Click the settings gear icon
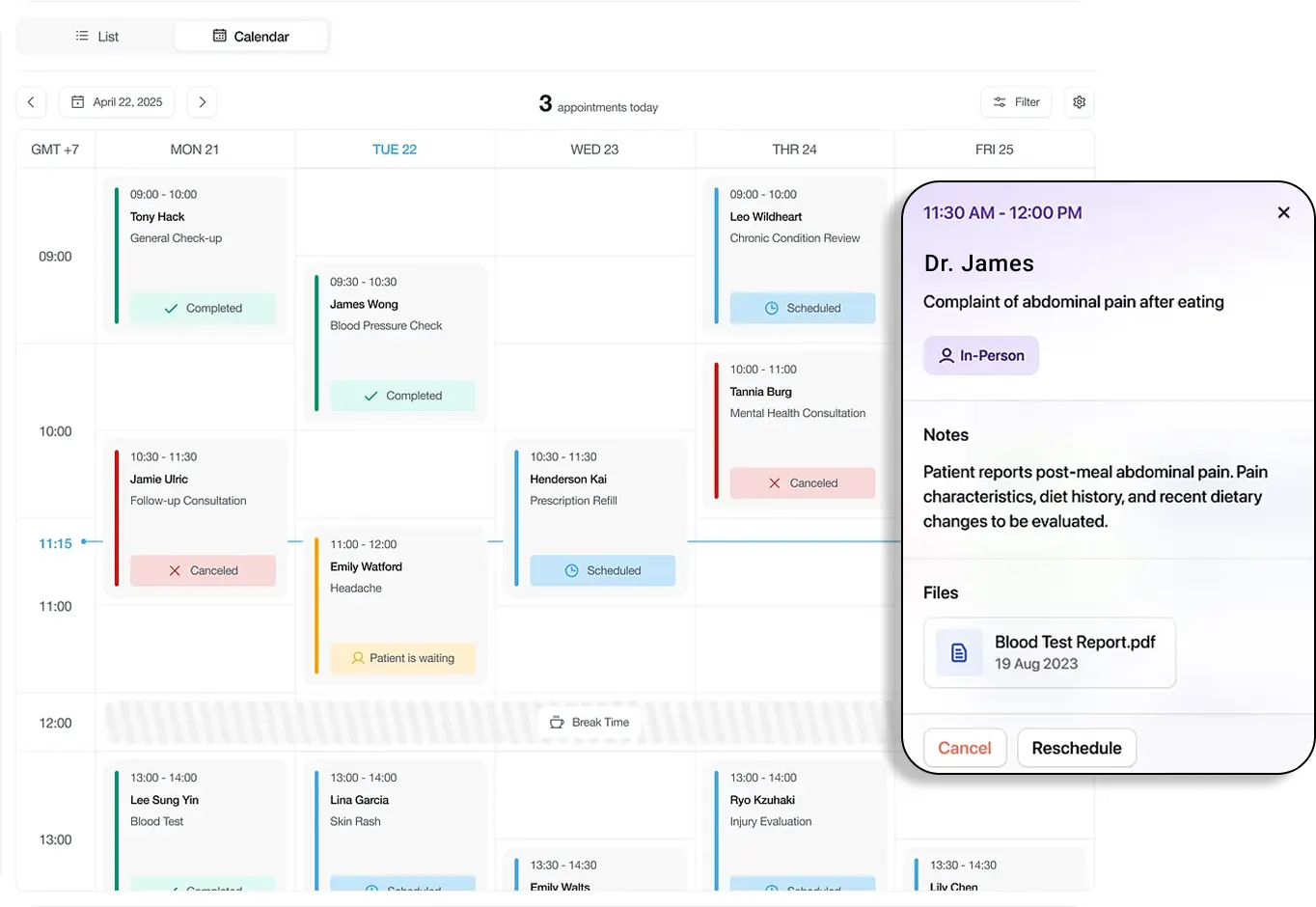This screenshot has width=1316, height=907. click(x=1078, y=102)
